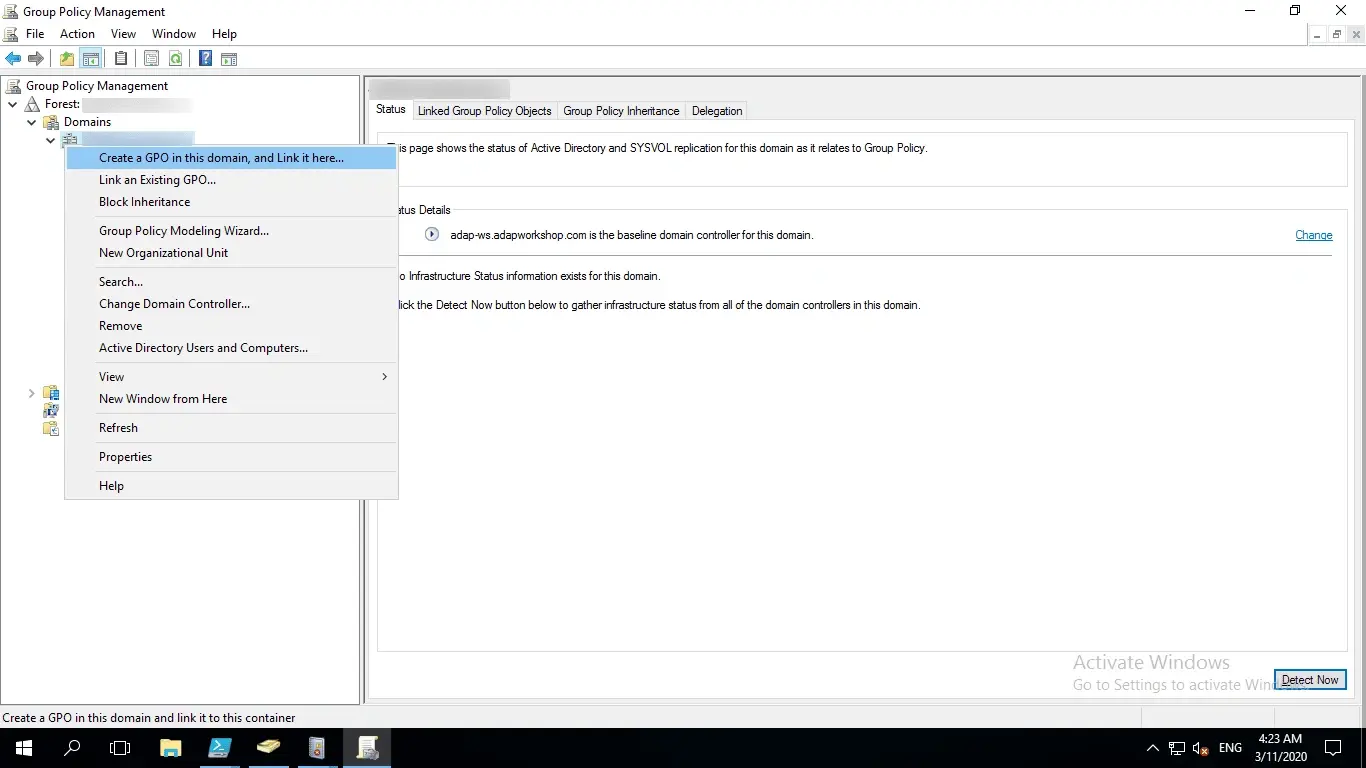The height and width of the screenshot is (768, 1366).
Task: Click the baseline domain controller text
Action: coord(632,235)
